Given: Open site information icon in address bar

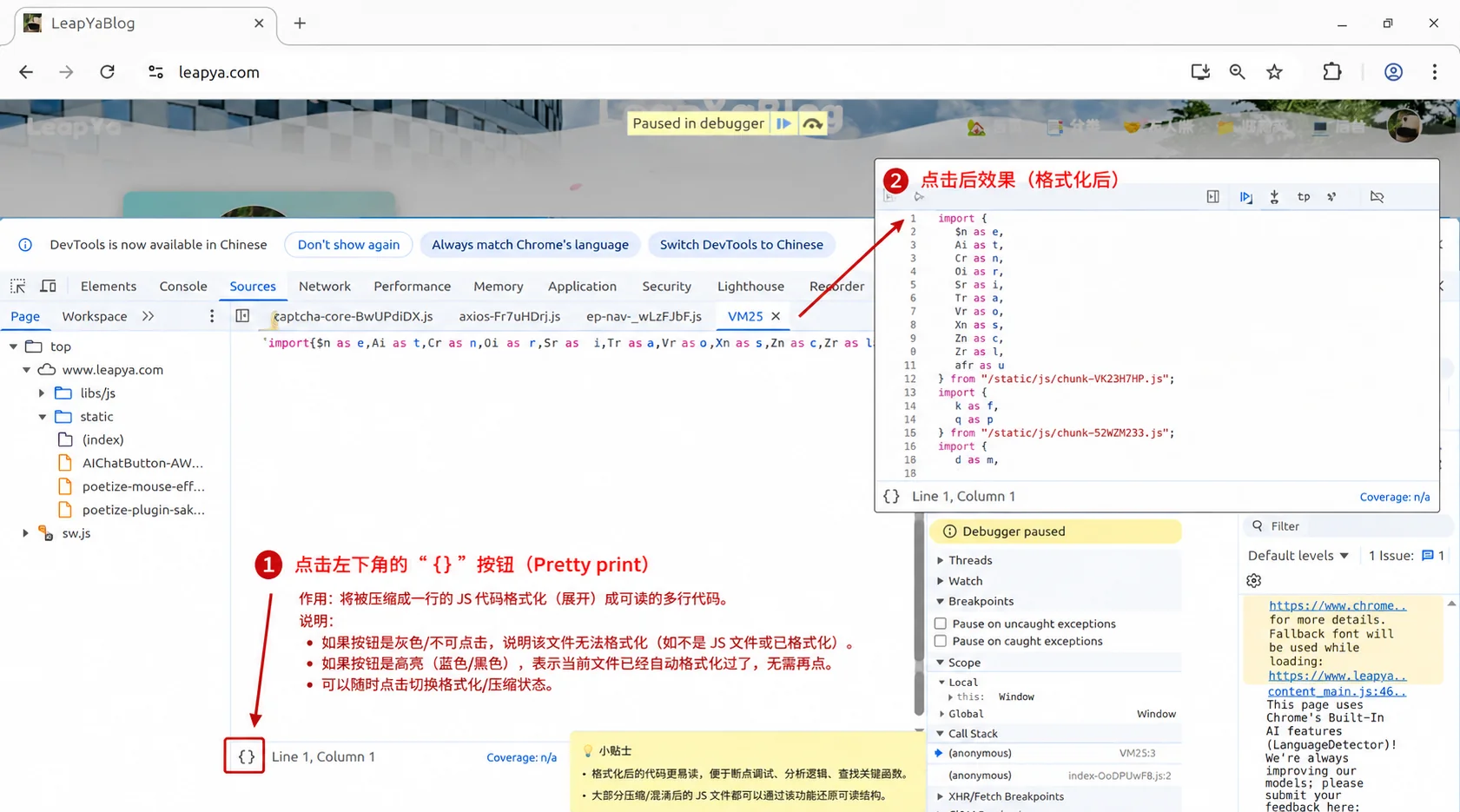Looking at the screenshot, I should click(155, 72).
